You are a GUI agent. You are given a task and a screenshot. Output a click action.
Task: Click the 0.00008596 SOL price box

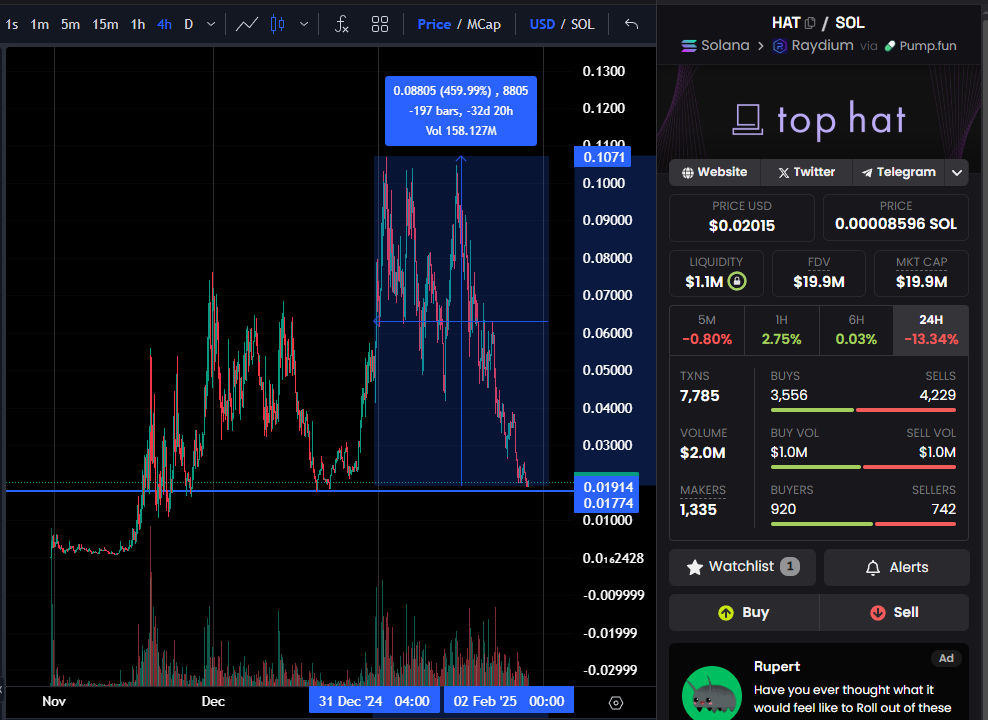click(x=895, y=217)
